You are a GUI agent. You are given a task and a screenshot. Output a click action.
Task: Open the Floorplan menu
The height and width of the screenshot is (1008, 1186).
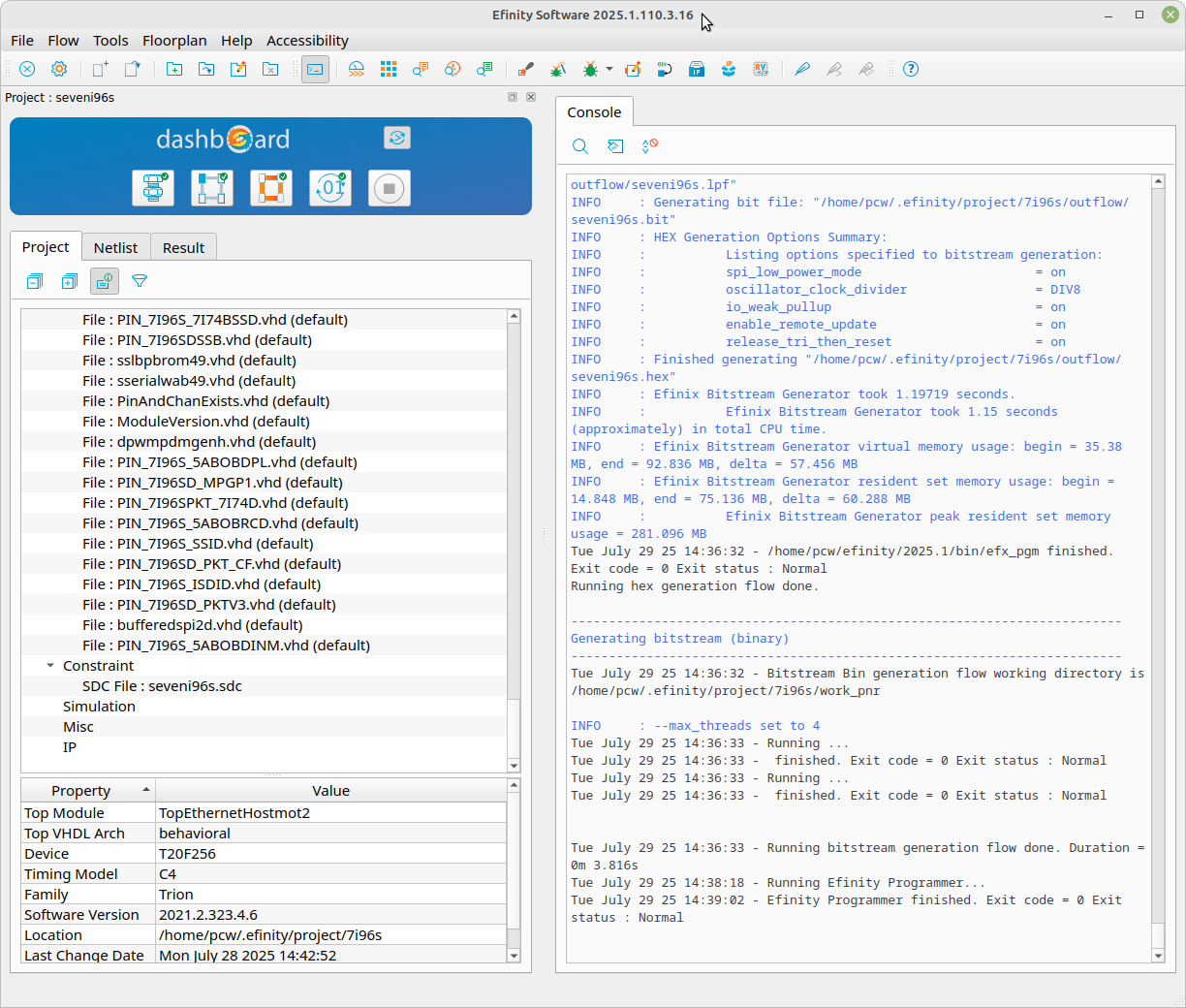(174, 41)
